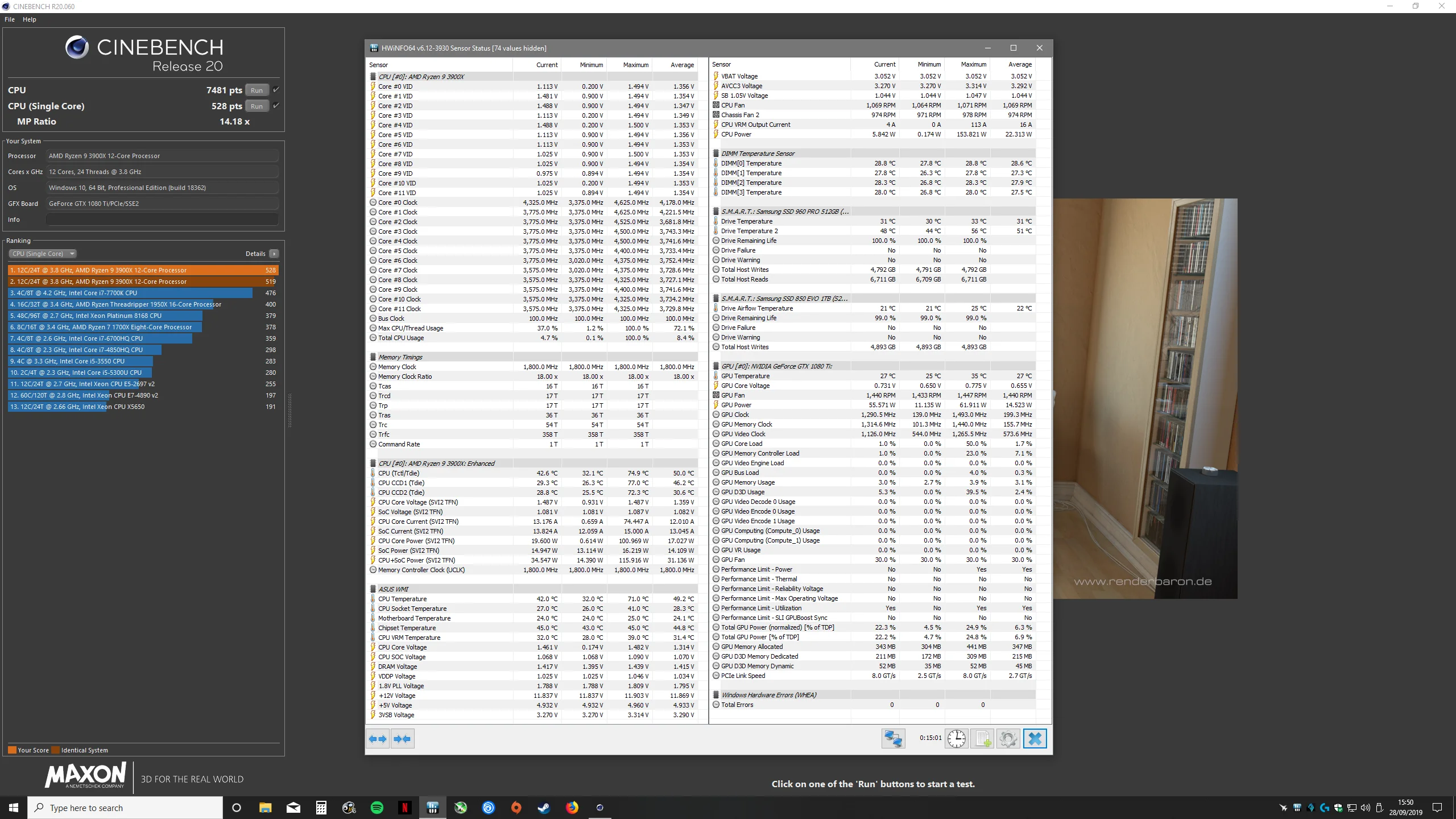1456x819 pixels.
Task: Click the HWiNFO shrink columns arrows button
Action: pos(402,739)
